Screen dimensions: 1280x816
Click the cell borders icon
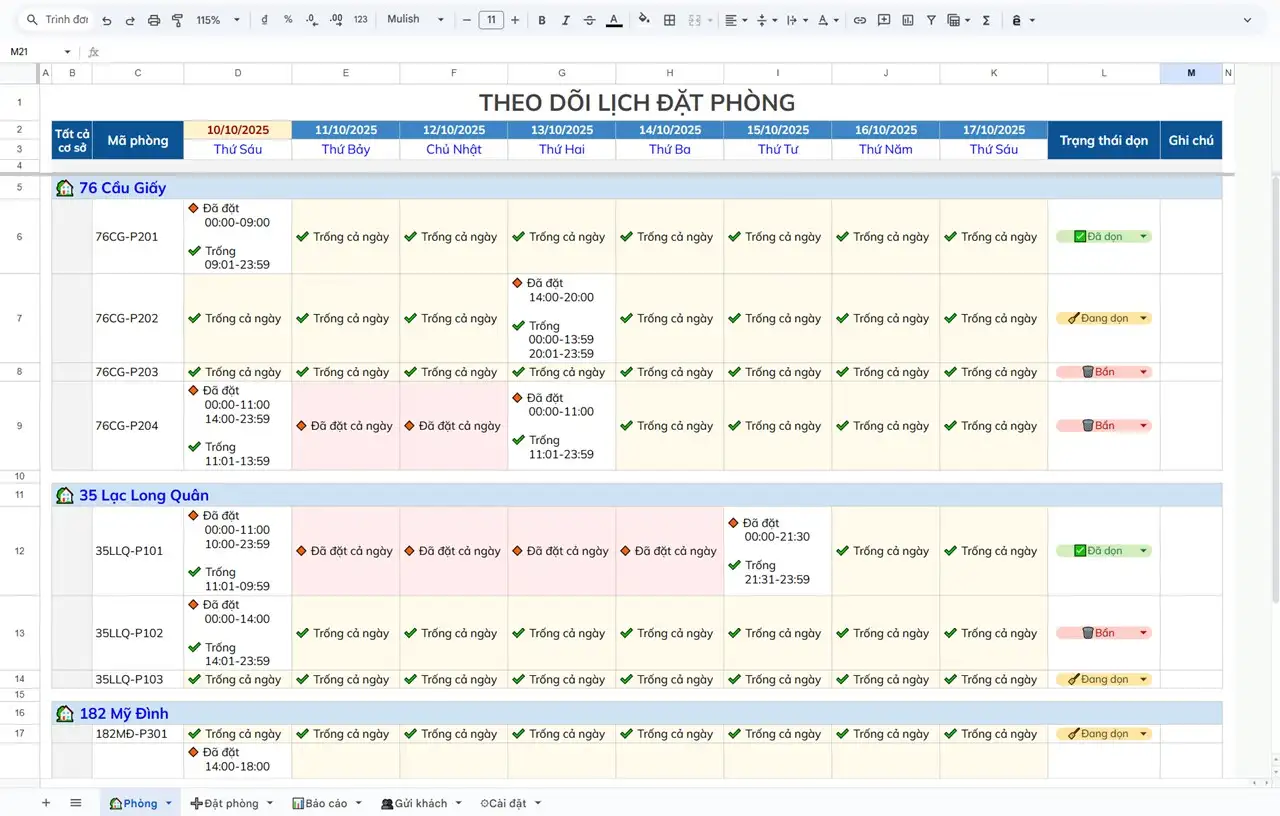[x=669, y=20]
